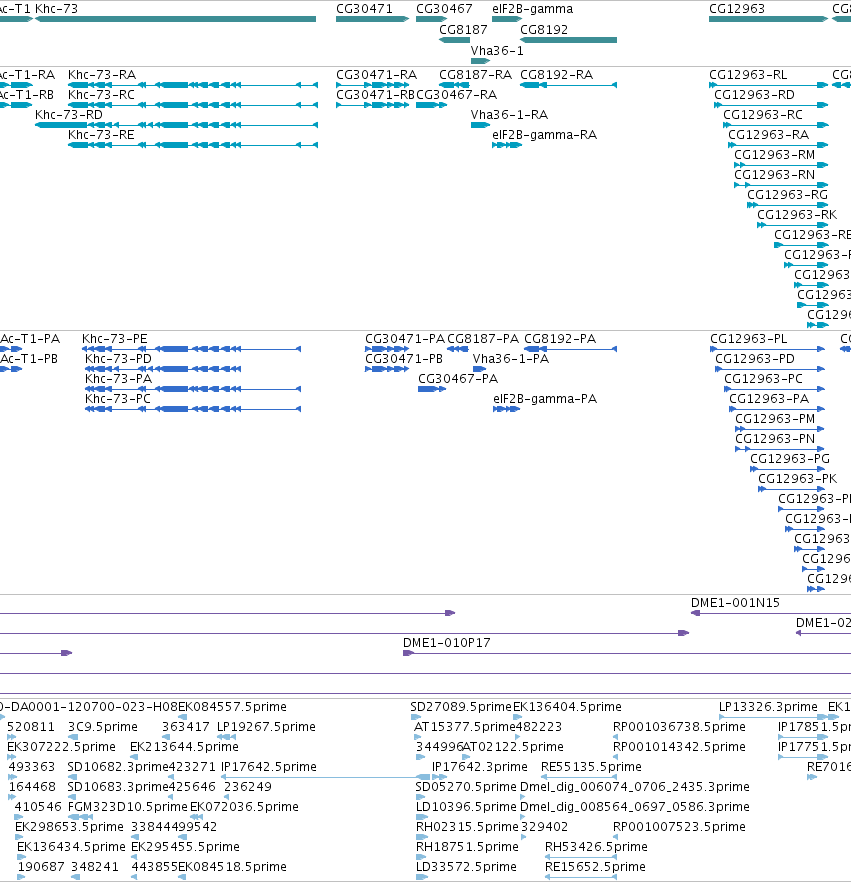Click the EK084557.5prime EST label

pyautogui.click(x=232, y=707)
